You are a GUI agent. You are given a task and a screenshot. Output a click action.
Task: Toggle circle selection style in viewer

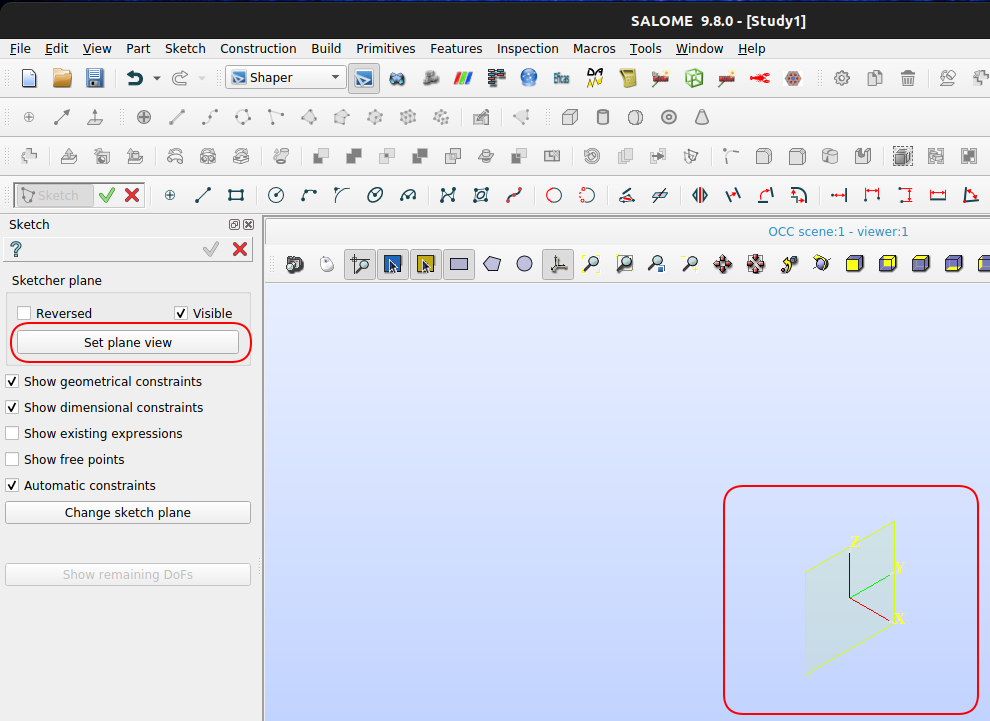pyautogui.click(x=525, y=264)
